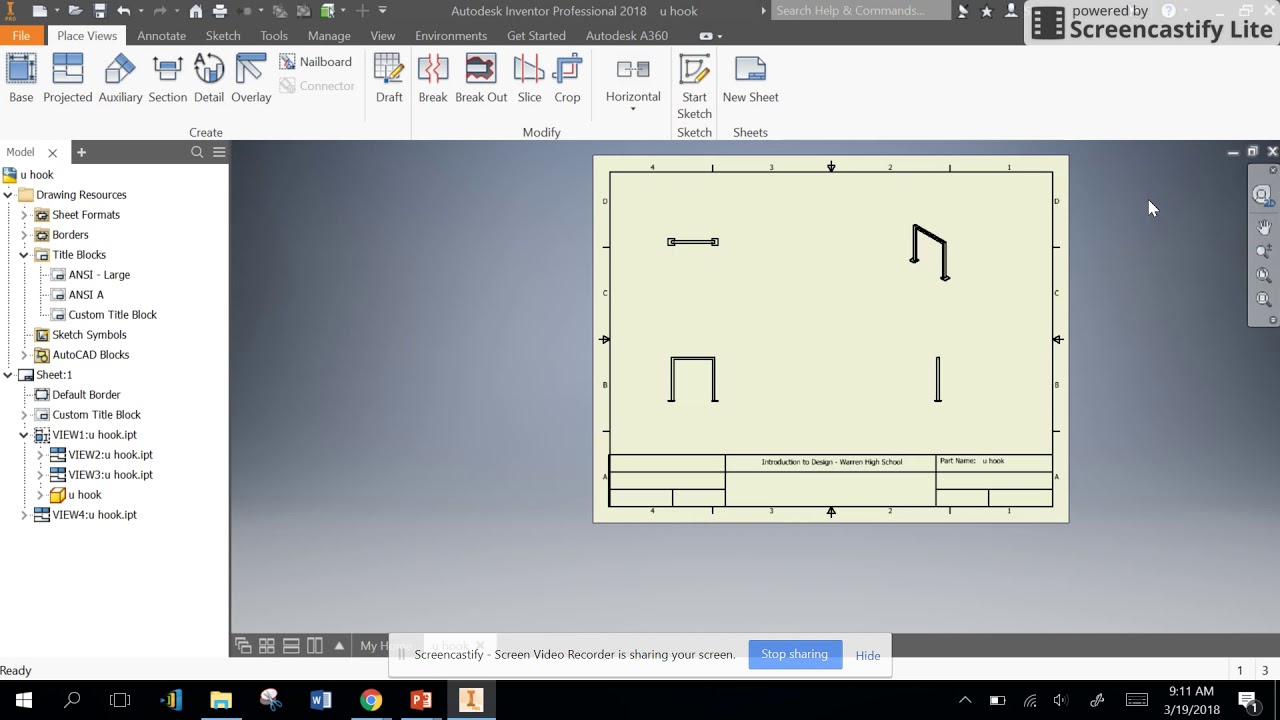Image resolution: width=1280 pixels, height=720 pixels.
Task: Collapse the Sheet:1 node
Action: [8, 375]
